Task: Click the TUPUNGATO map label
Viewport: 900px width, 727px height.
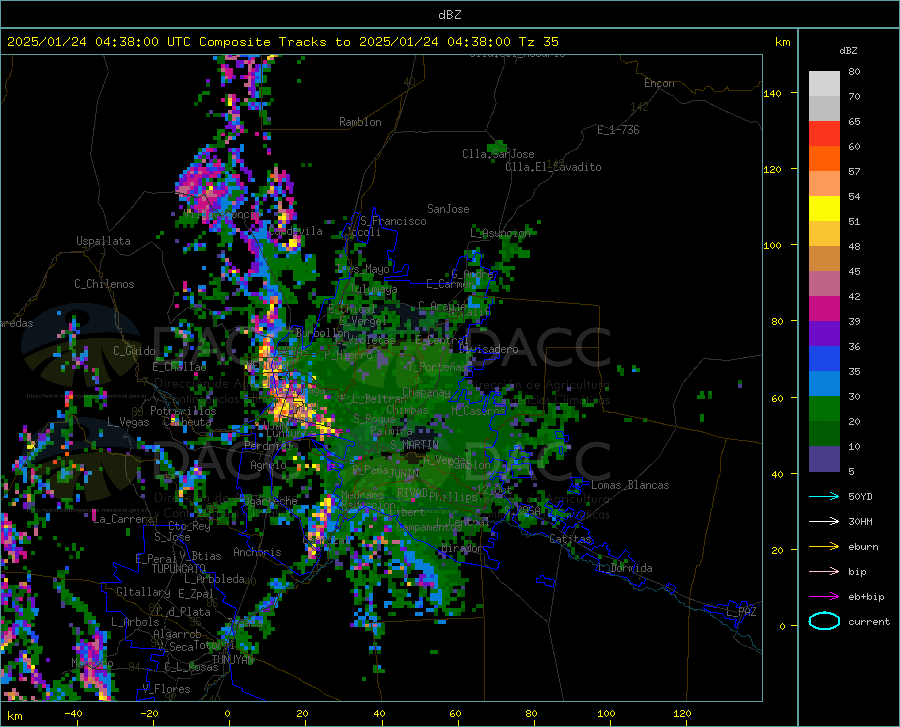Action: click(179, 569)
